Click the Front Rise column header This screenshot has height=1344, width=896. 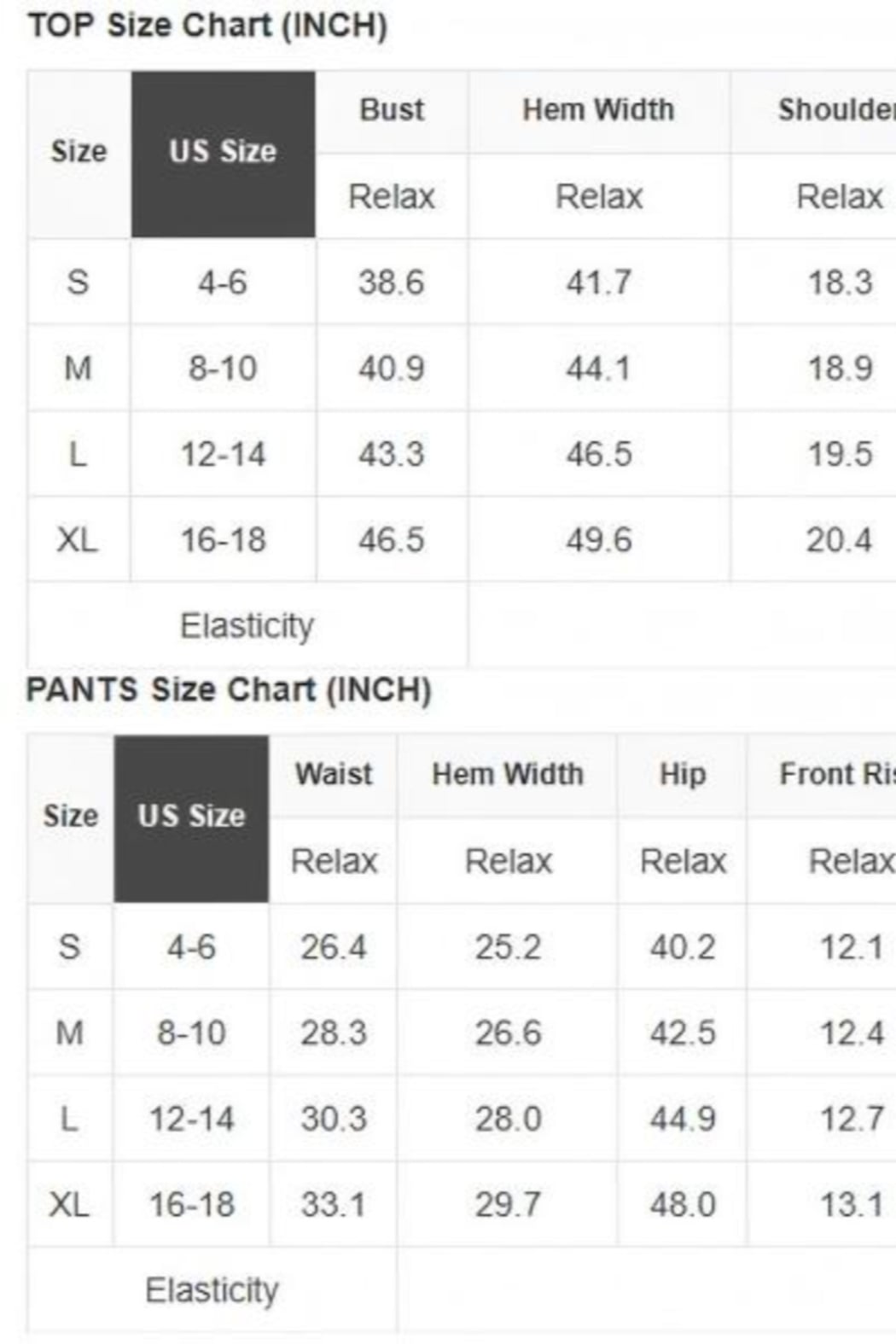pyautogui.click(x=836, y=775)
